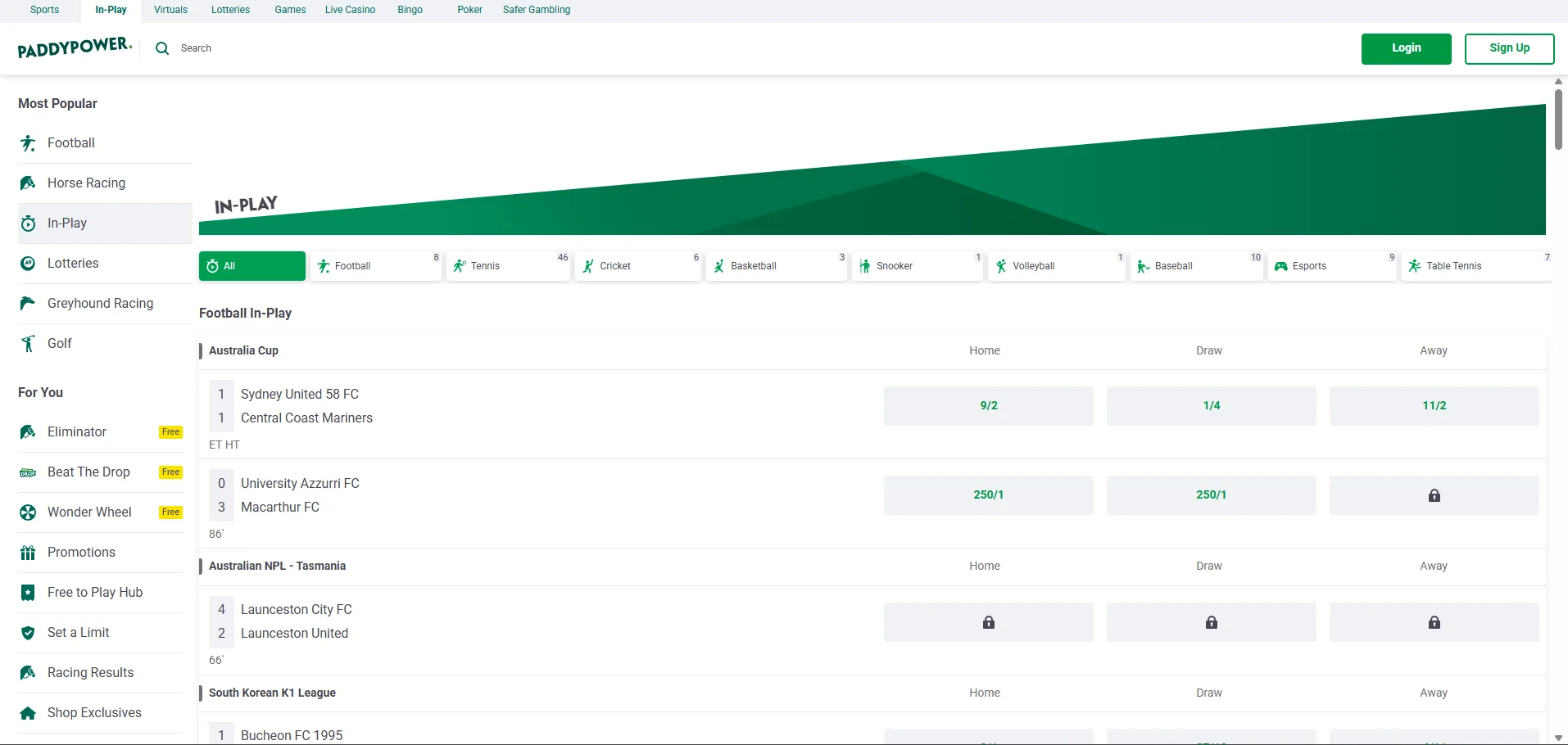Filter in-play events by Cricket
This screenshot has width=1568, height=745.
pos(638,266)
